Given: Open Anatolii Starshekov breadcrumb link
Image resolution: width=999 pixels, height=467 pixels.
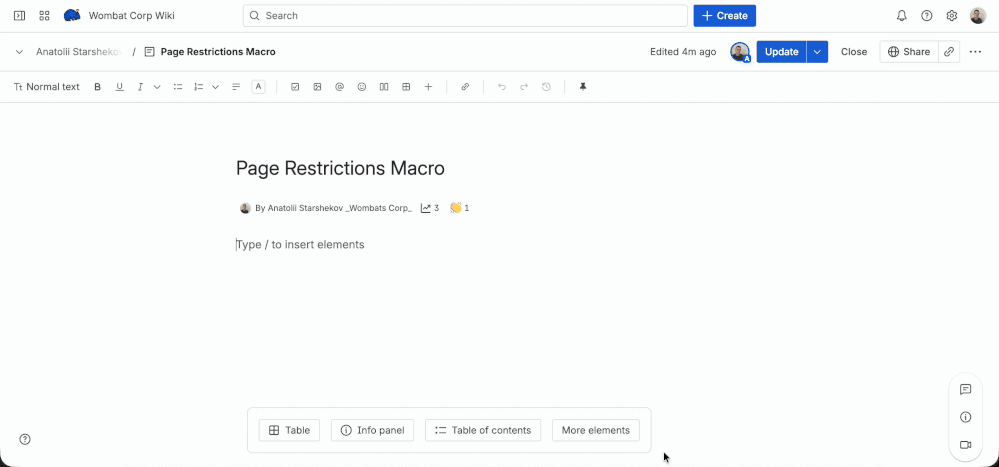Looking at the screenshot, I should click(x=79, y=52).
